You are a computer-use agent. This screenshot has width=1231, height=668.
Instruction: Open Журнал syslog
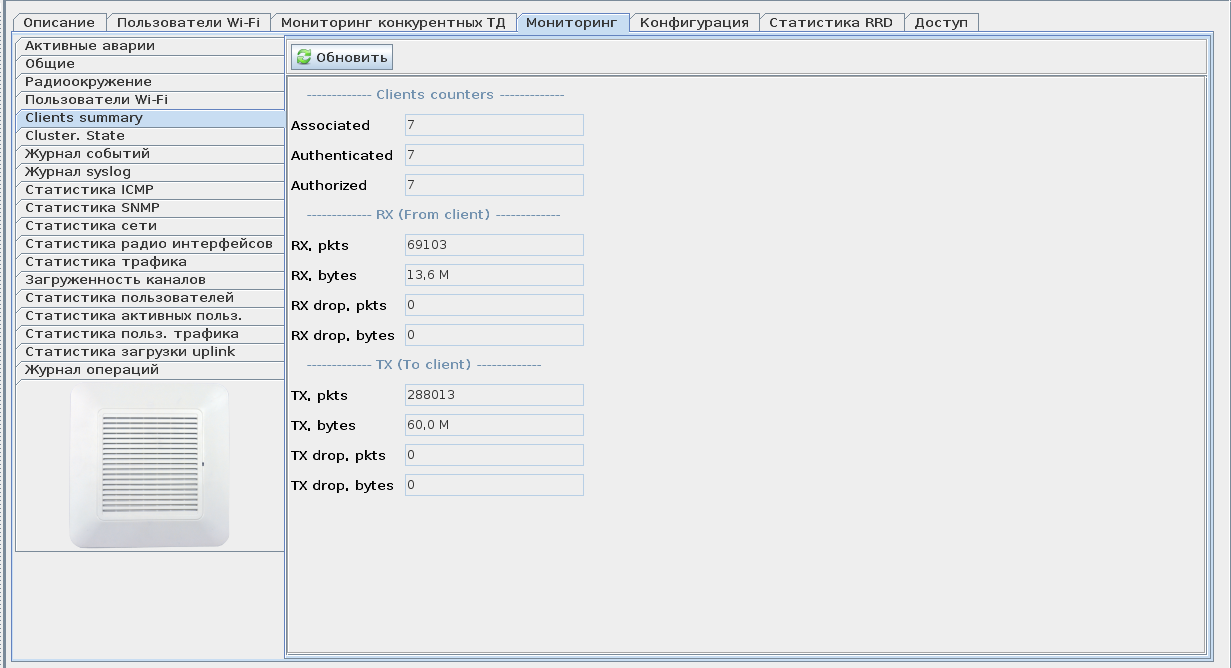point(150,172)
